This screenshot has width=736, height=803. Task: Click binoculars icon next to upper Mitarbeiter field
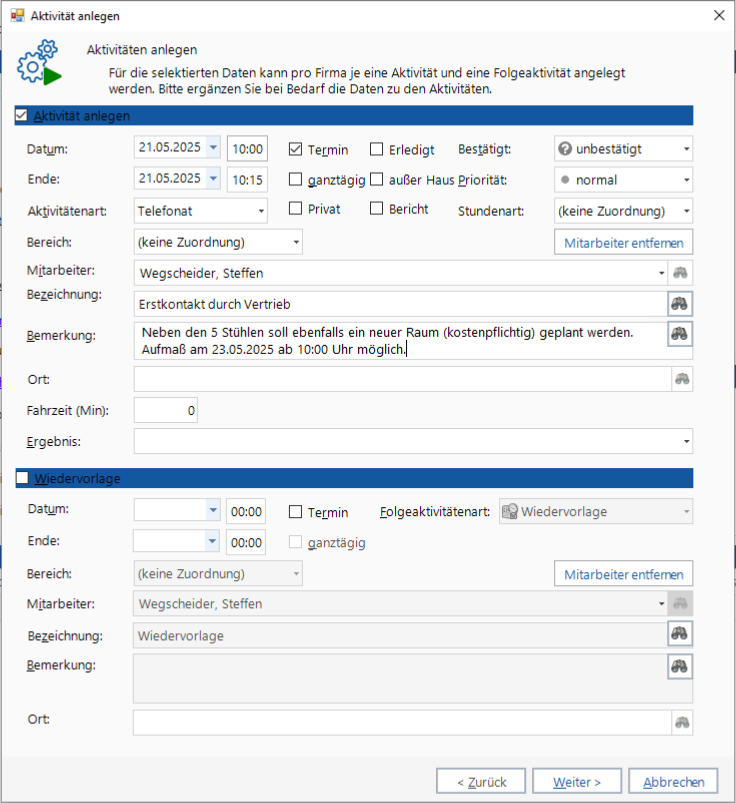(x=680, y=273)
